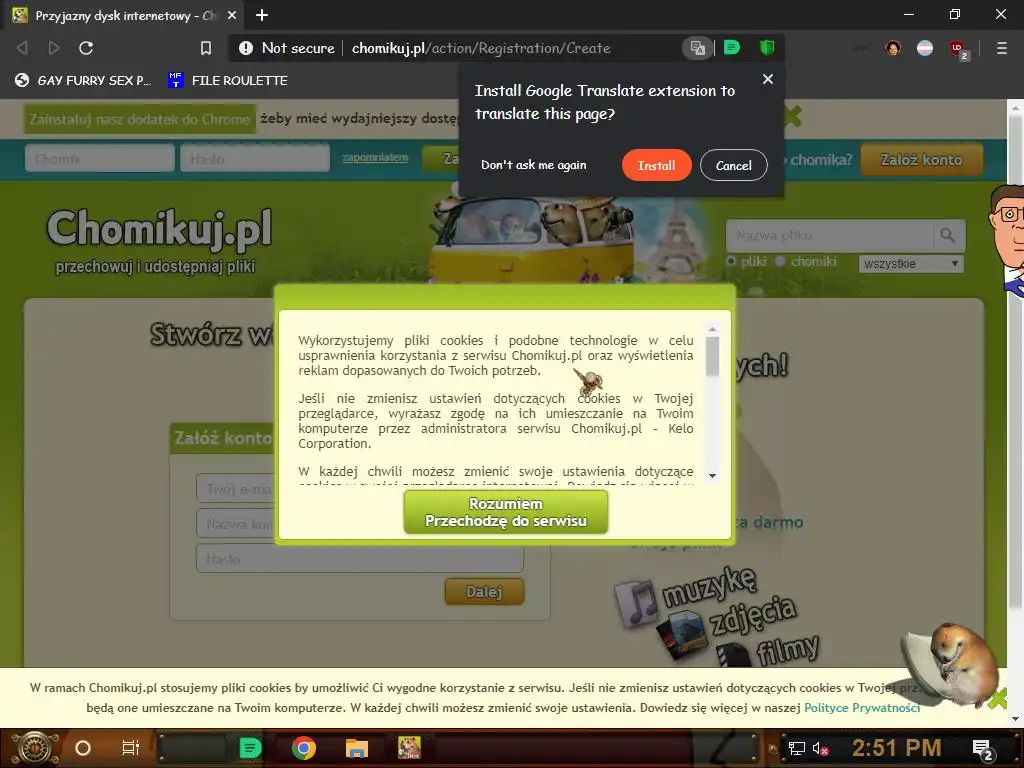Open Task View in the taskbar
Screen dimensions: 1024x768
[131, 748]
